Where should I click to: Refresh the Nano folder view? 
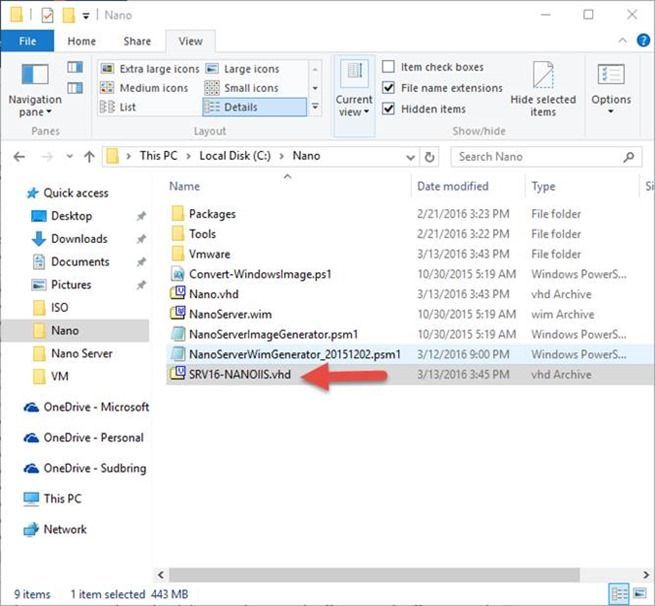coord(429,157)
